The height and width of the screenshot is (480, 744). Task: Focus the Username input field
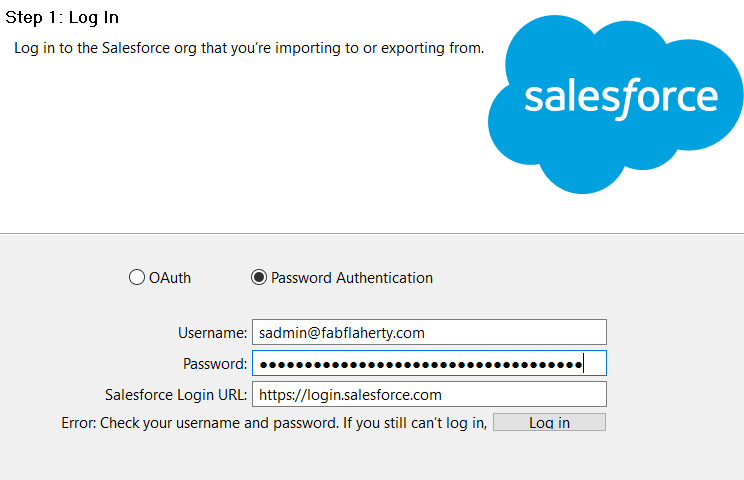429,332
